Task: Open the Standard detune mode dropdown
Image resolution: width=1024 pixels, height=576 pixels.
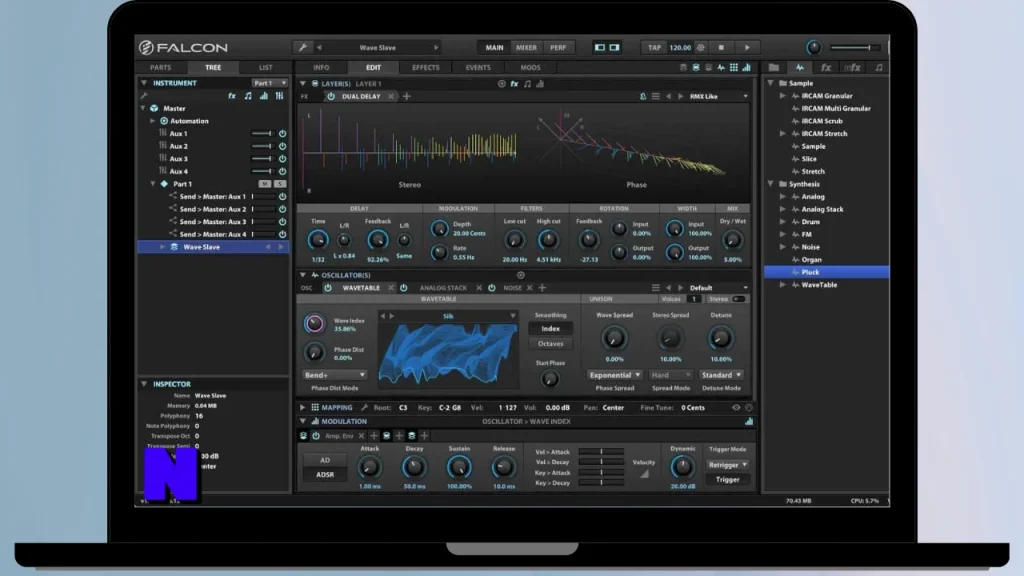Action: coord(721,375)
